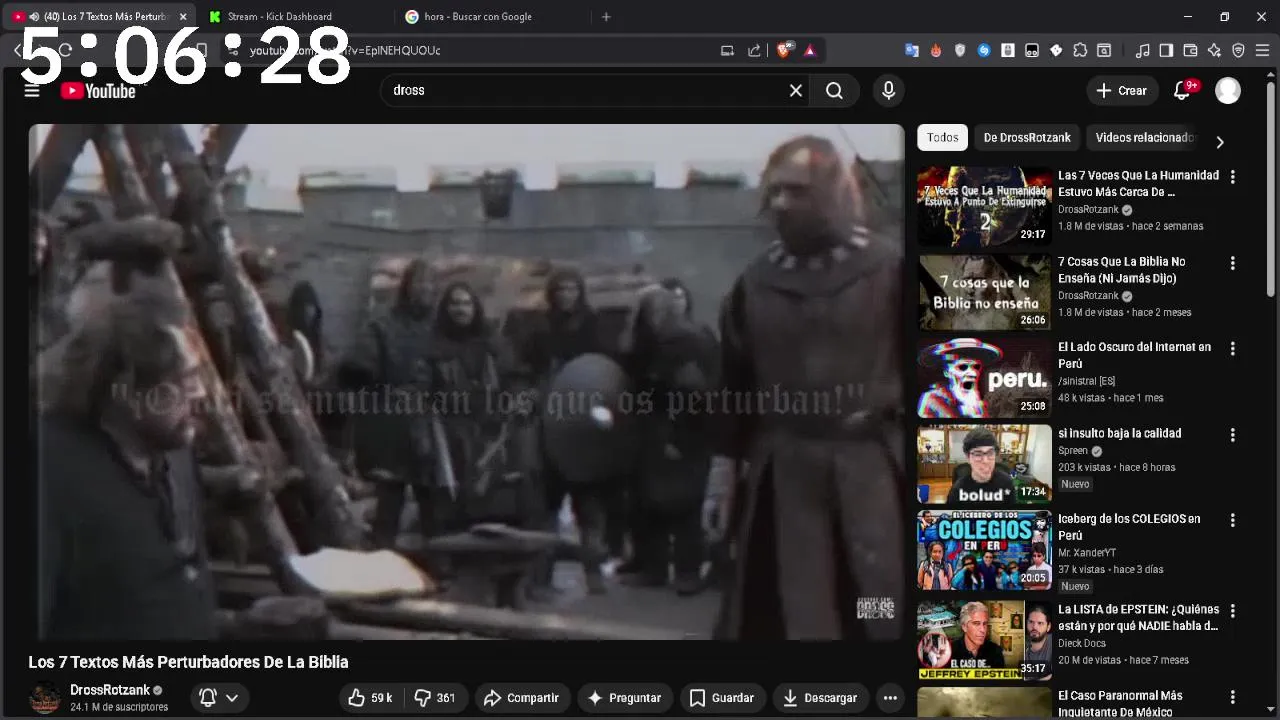Save the video with Guardar

pyautogui.click(x=722, y=698)
